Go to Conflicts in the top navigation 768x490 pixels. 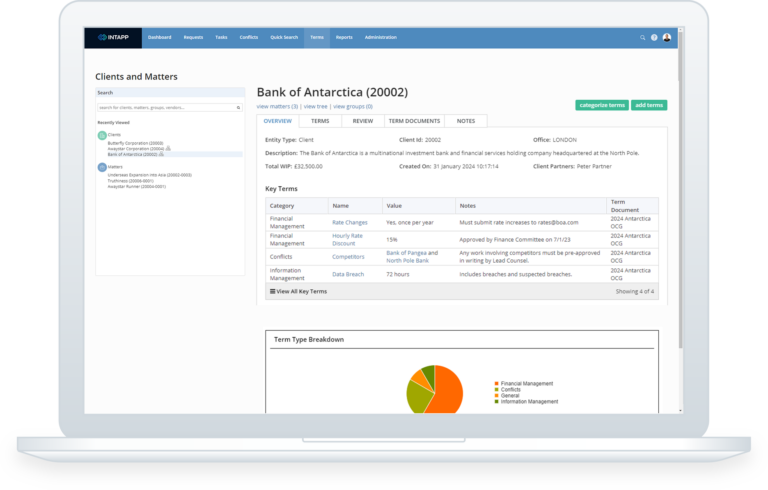coord(249,37)
